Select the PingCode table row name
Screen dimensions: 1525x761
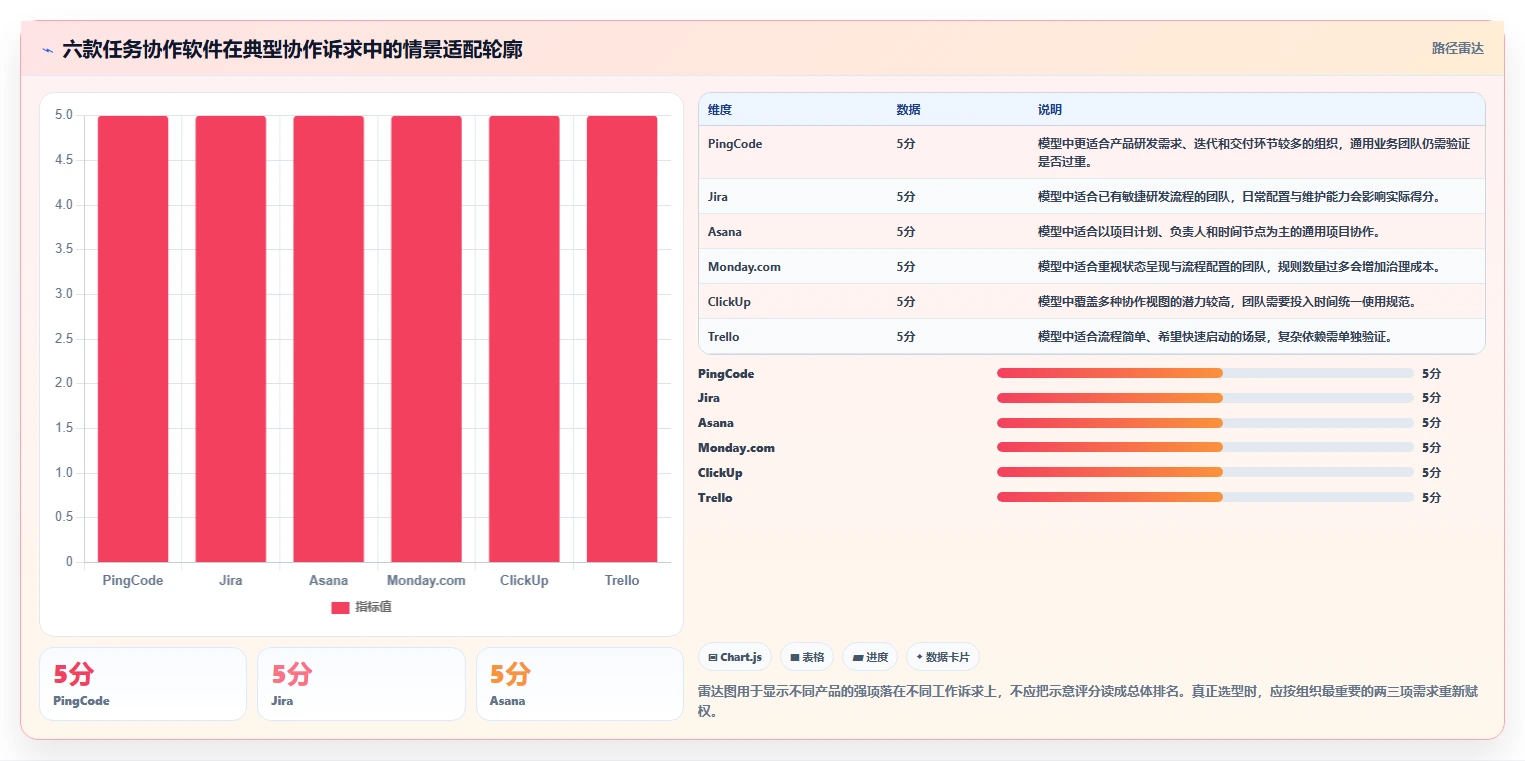click(x=735, y=144)
